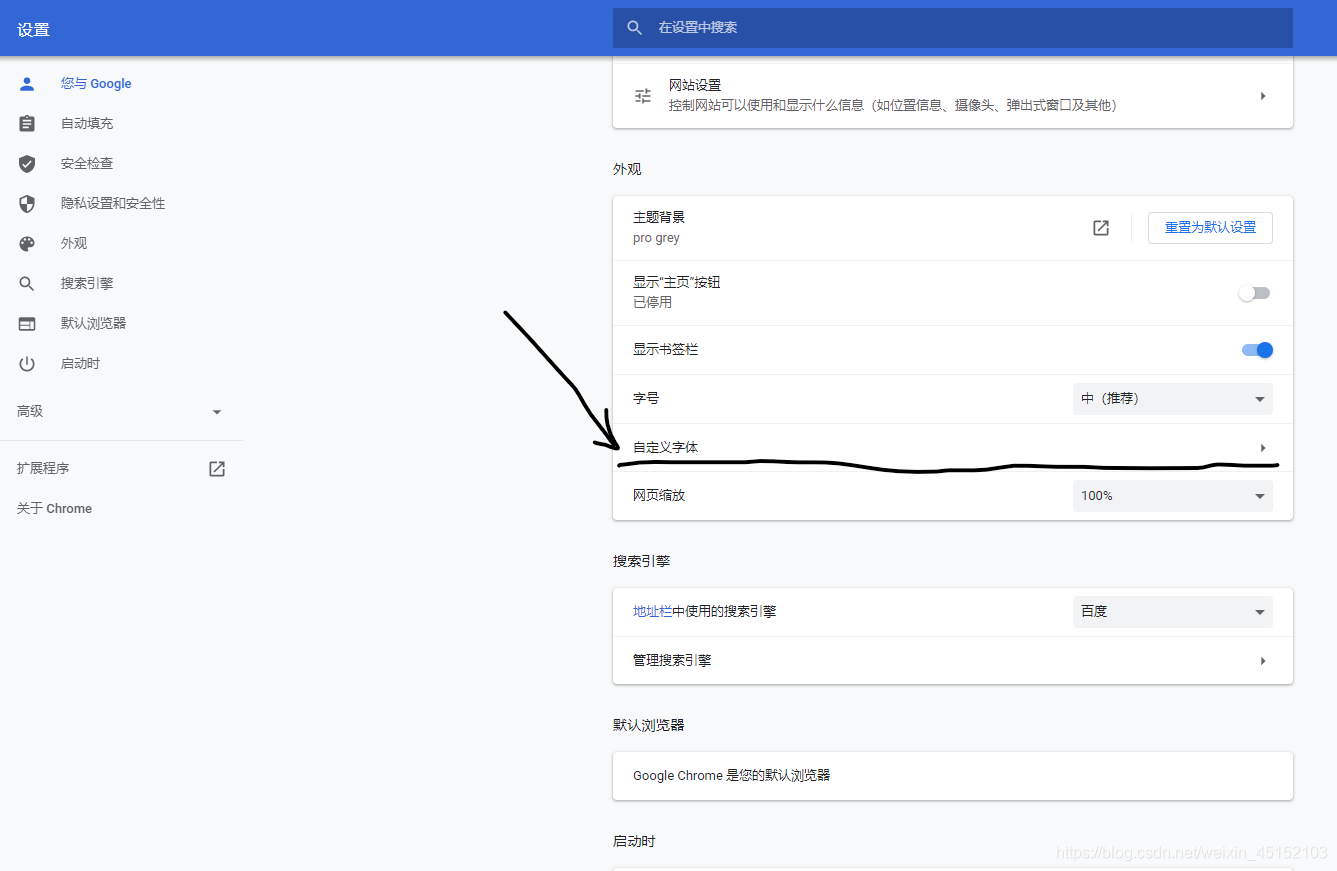
Task: Click the 外观 section heading in main content
Action: (x=627, y=170)
